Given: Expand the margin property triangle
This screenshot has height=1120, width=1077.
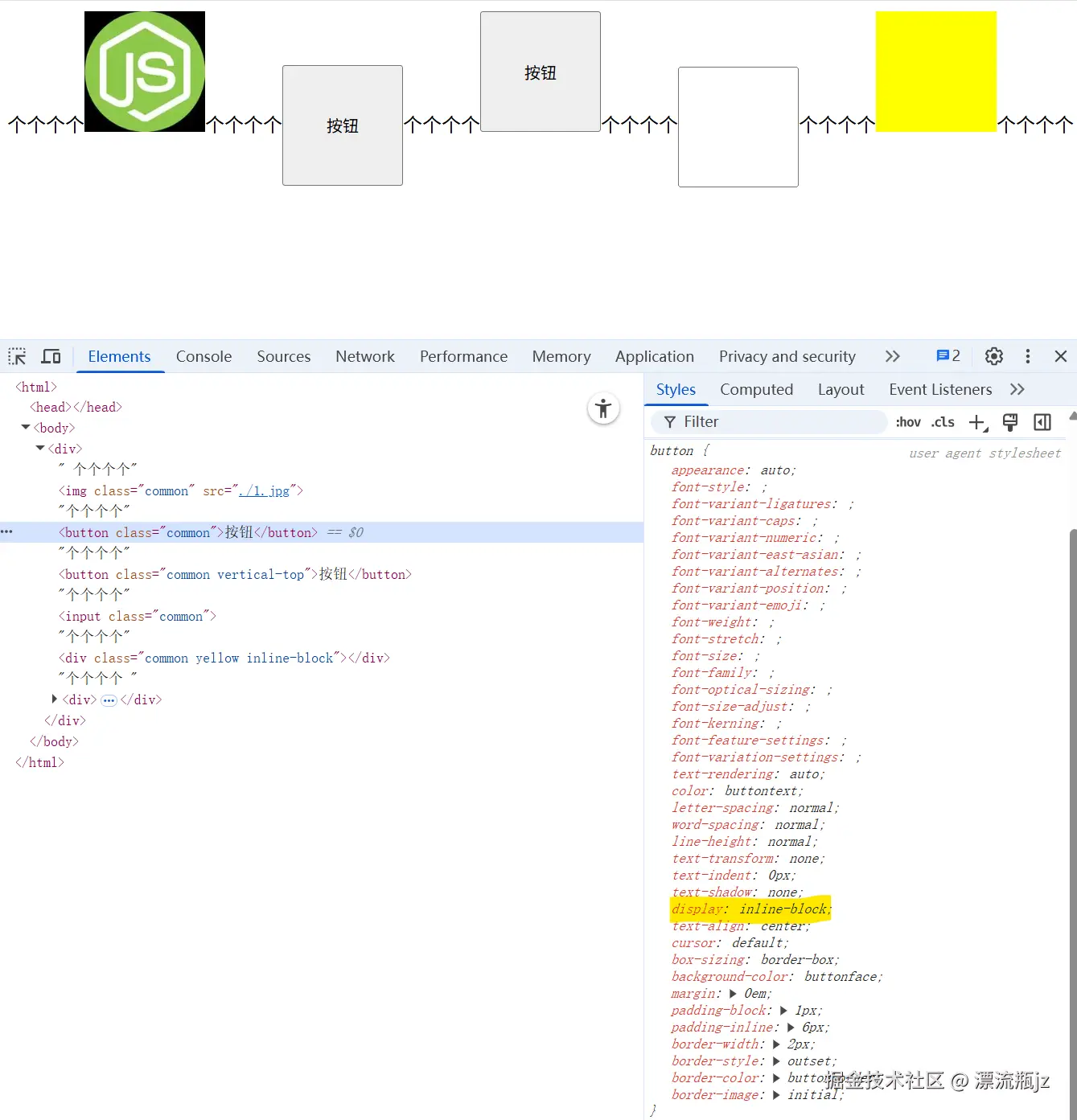Looking at the screenshot, I should pyautogui.click(x=733, y=994).
